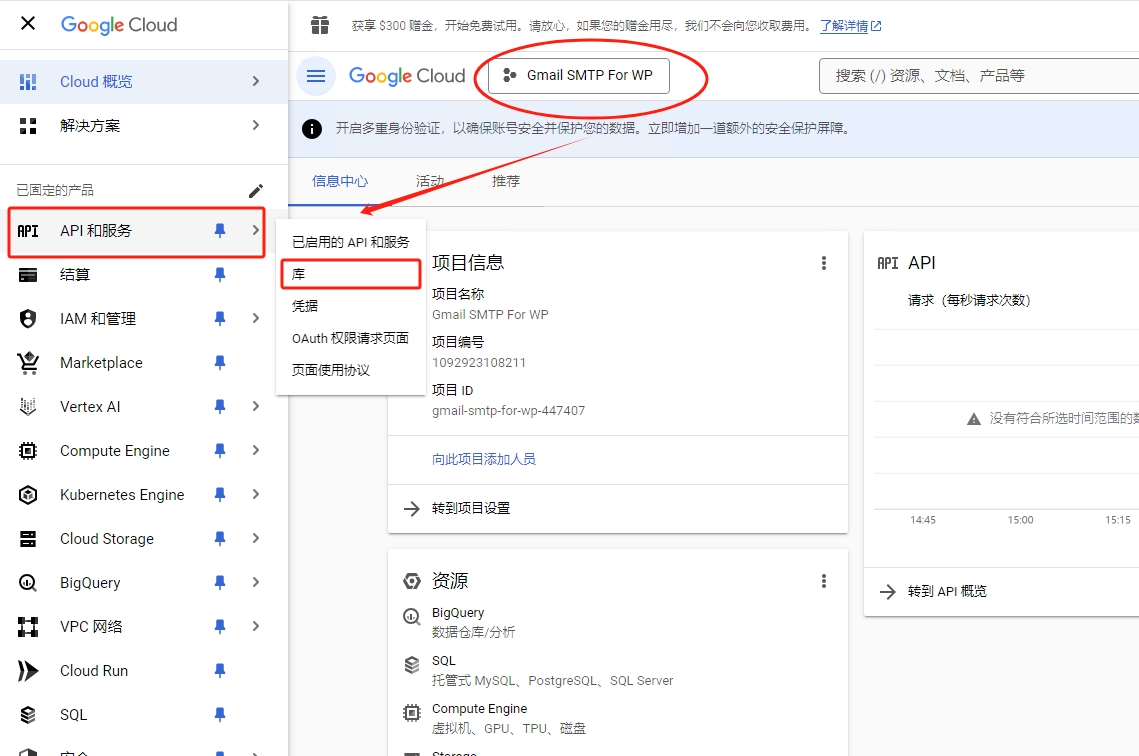Click the SQL stack icon in the sidebar
This screenshot has height=756, width=1139.
point(28,715)
